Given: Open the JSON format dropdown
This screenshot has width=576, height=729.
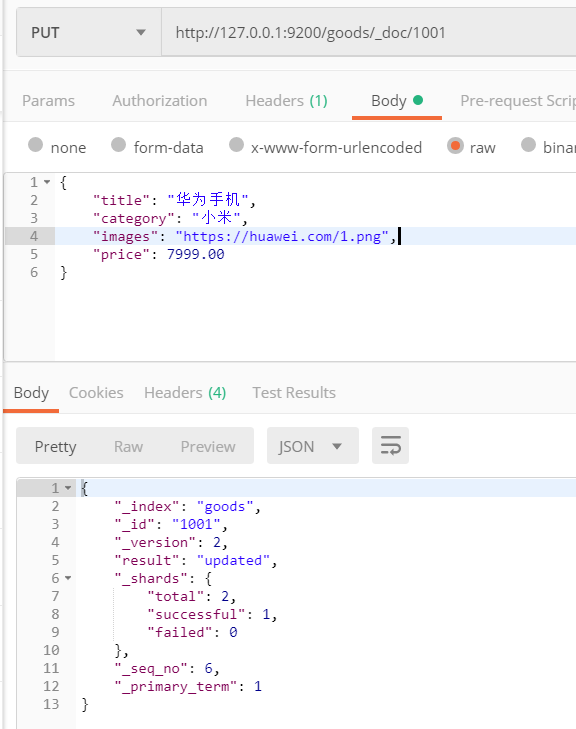Looking at the screenshot, I should click(312, 446).
